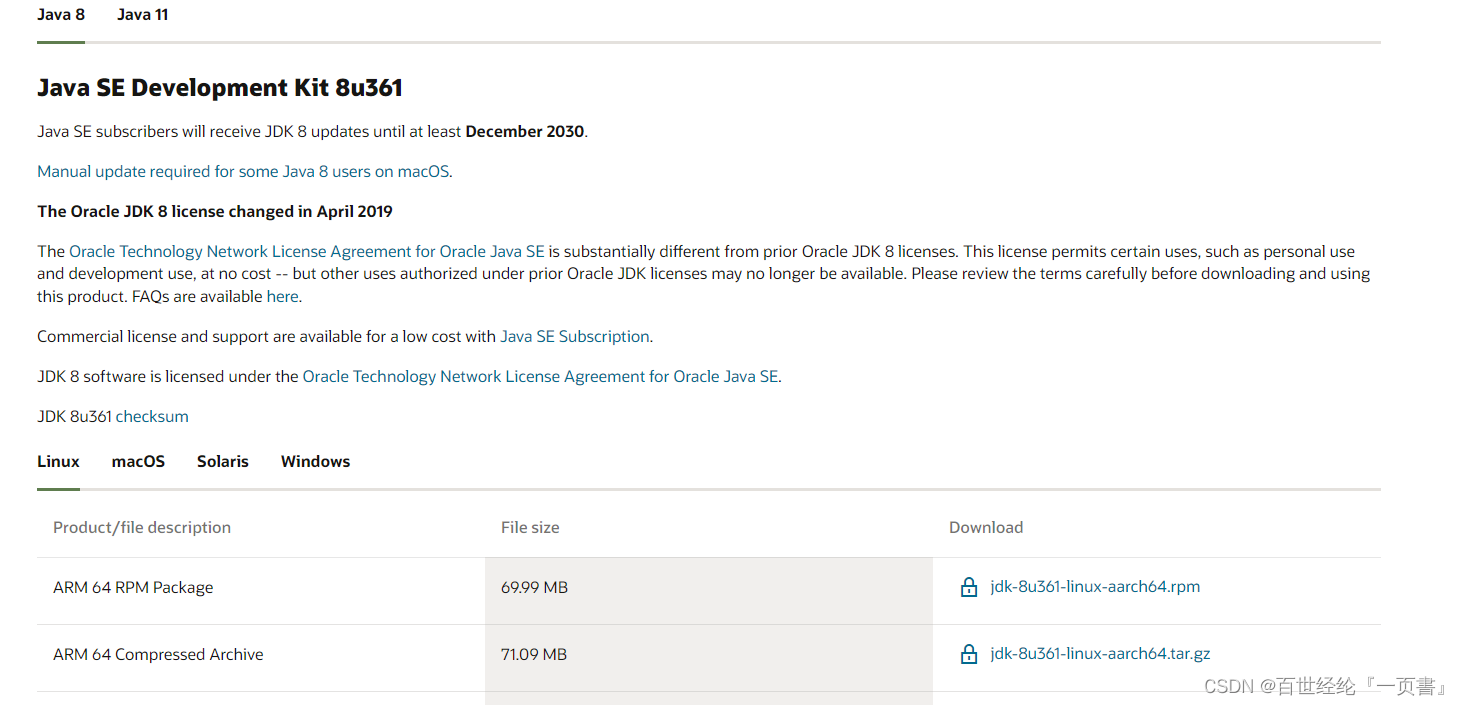Viewport: 1459px width, 705px height.
Task: Open License Agreement link after 'licensed under the'
Action: (540, 376)
